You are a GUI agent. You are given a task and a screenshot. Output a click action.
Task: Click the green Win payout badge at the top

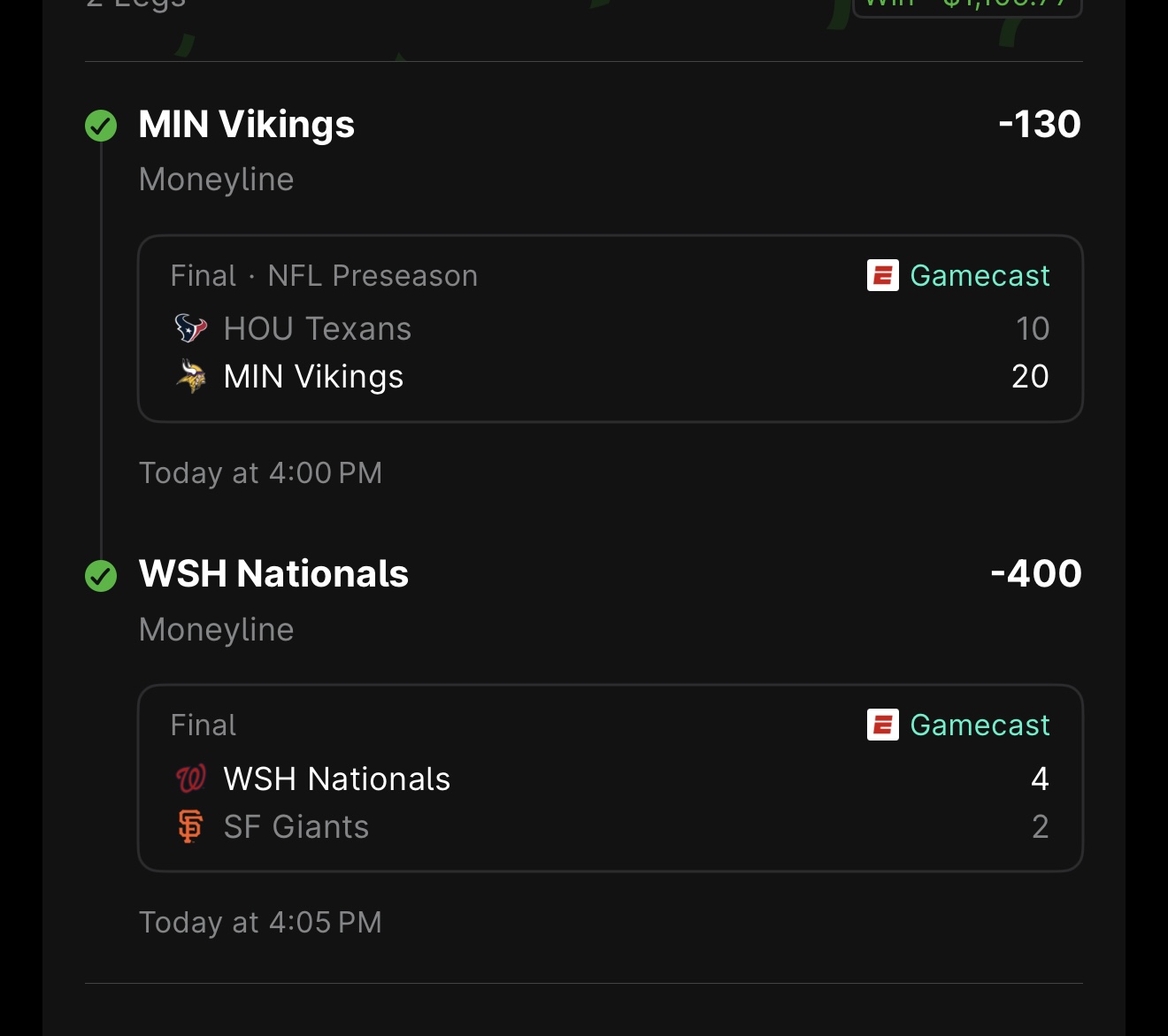point(966,6)
